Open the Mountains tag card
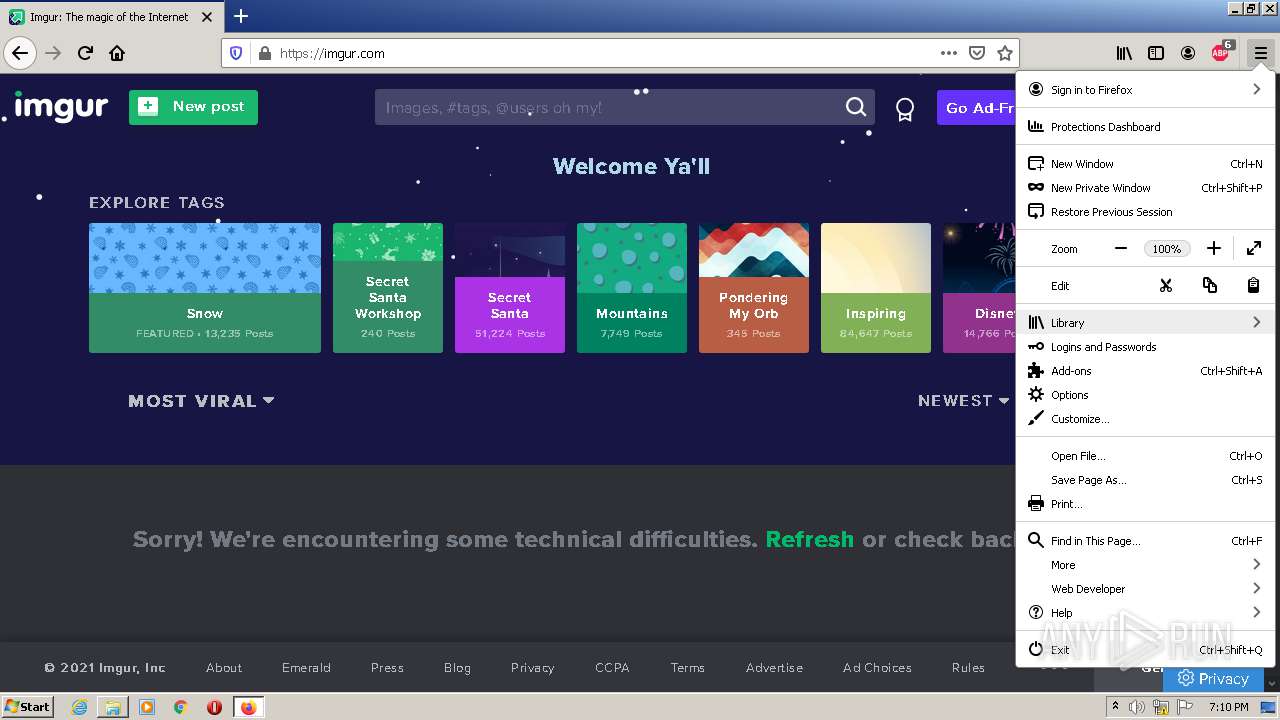The image size is (1280, 720). (x=632, y=288)
